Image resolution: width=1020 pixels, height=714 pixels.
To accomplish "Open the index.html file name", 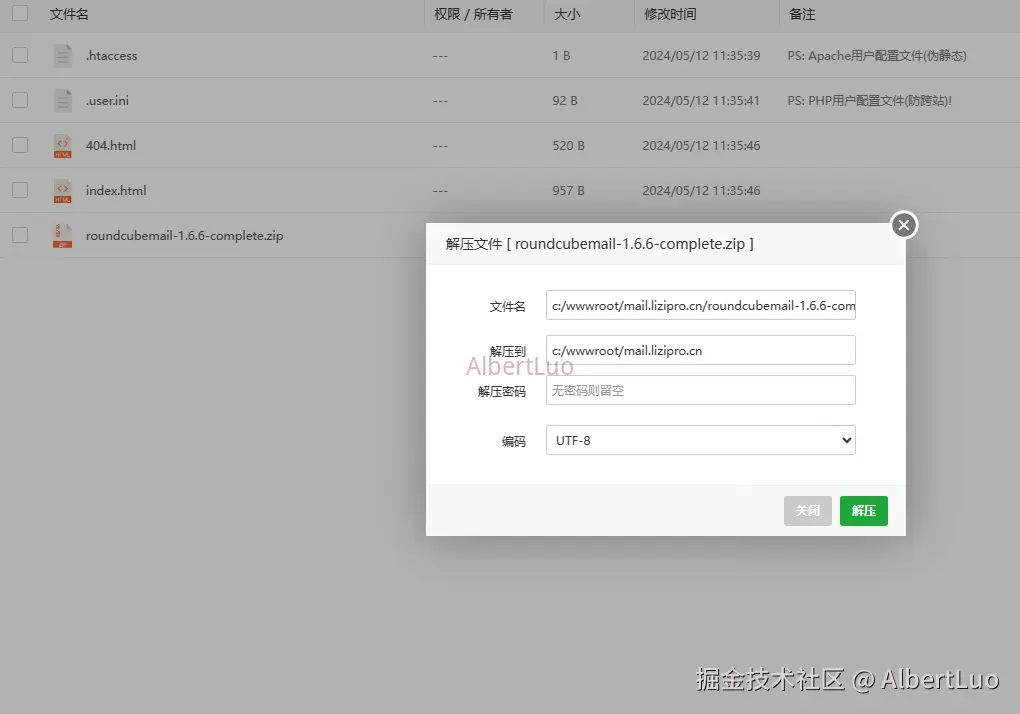I will click(116, 191).
